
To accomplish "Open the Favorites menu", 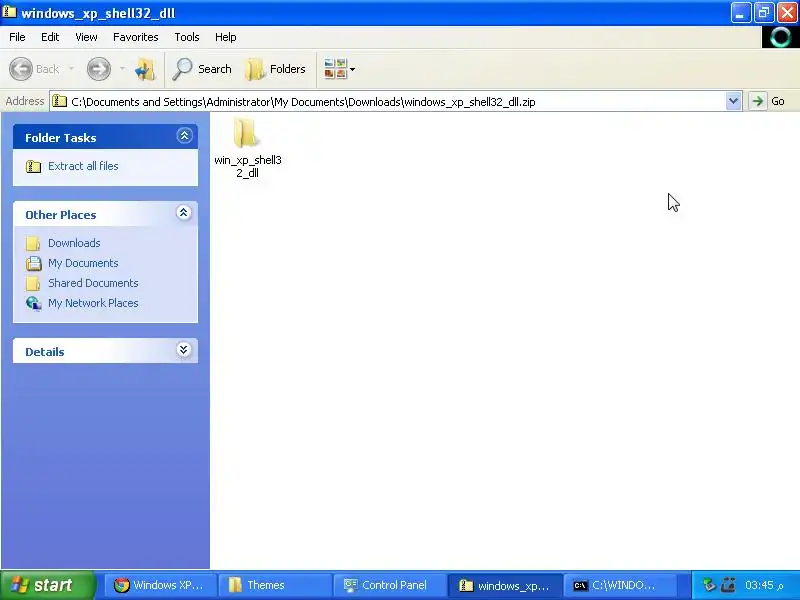I will pos(136,37).
